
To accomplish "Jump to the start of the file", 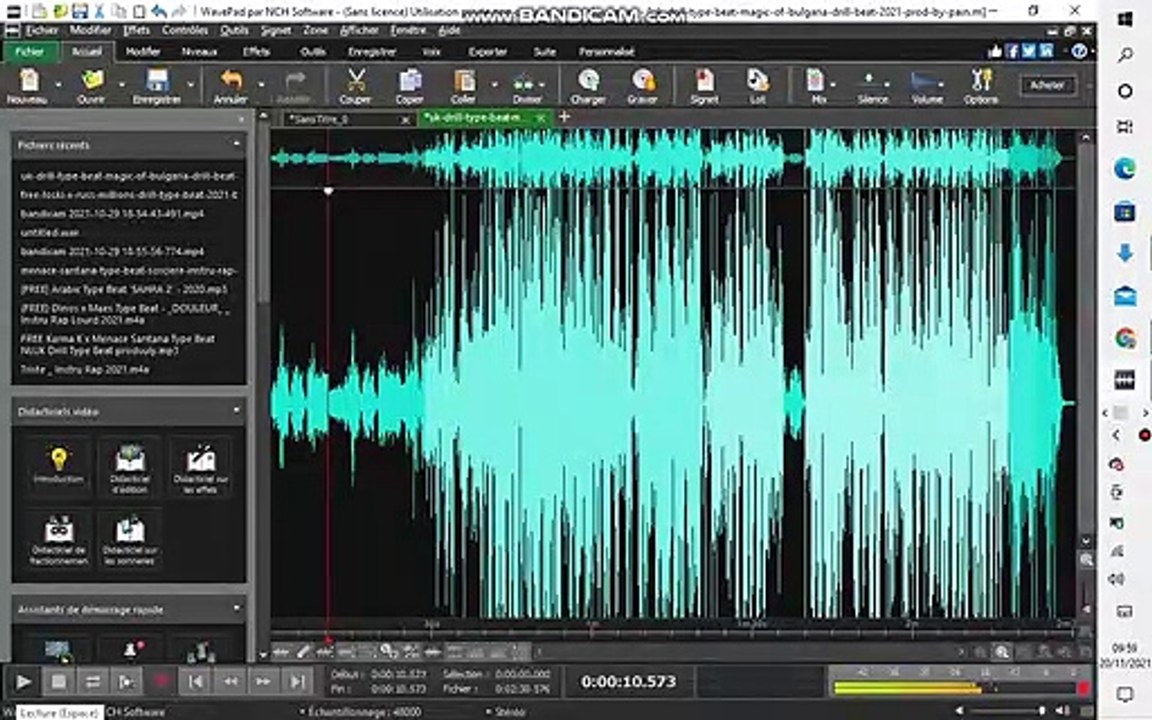I will coord(196,682).
